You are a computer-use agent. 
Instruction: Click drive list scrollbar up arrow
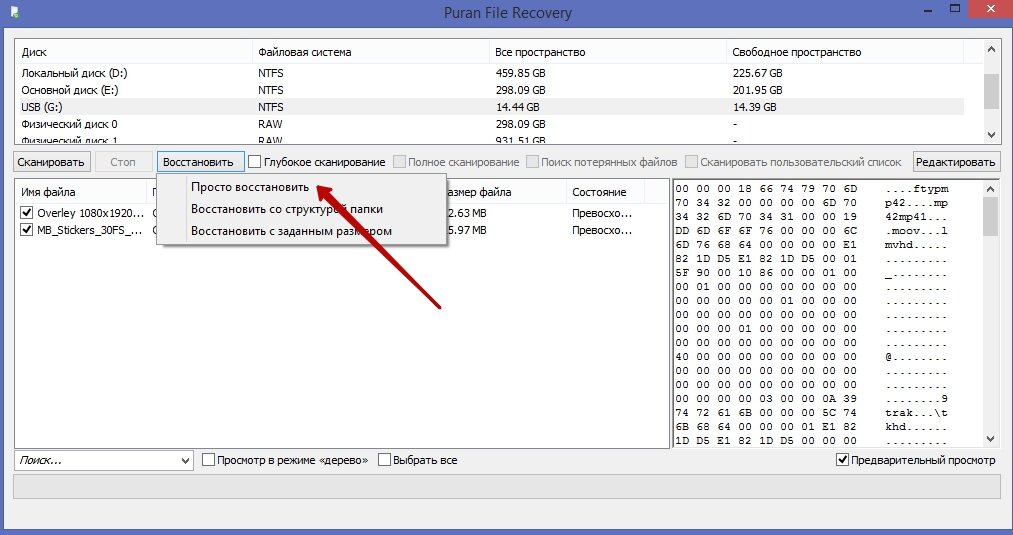tap(992, 49)
